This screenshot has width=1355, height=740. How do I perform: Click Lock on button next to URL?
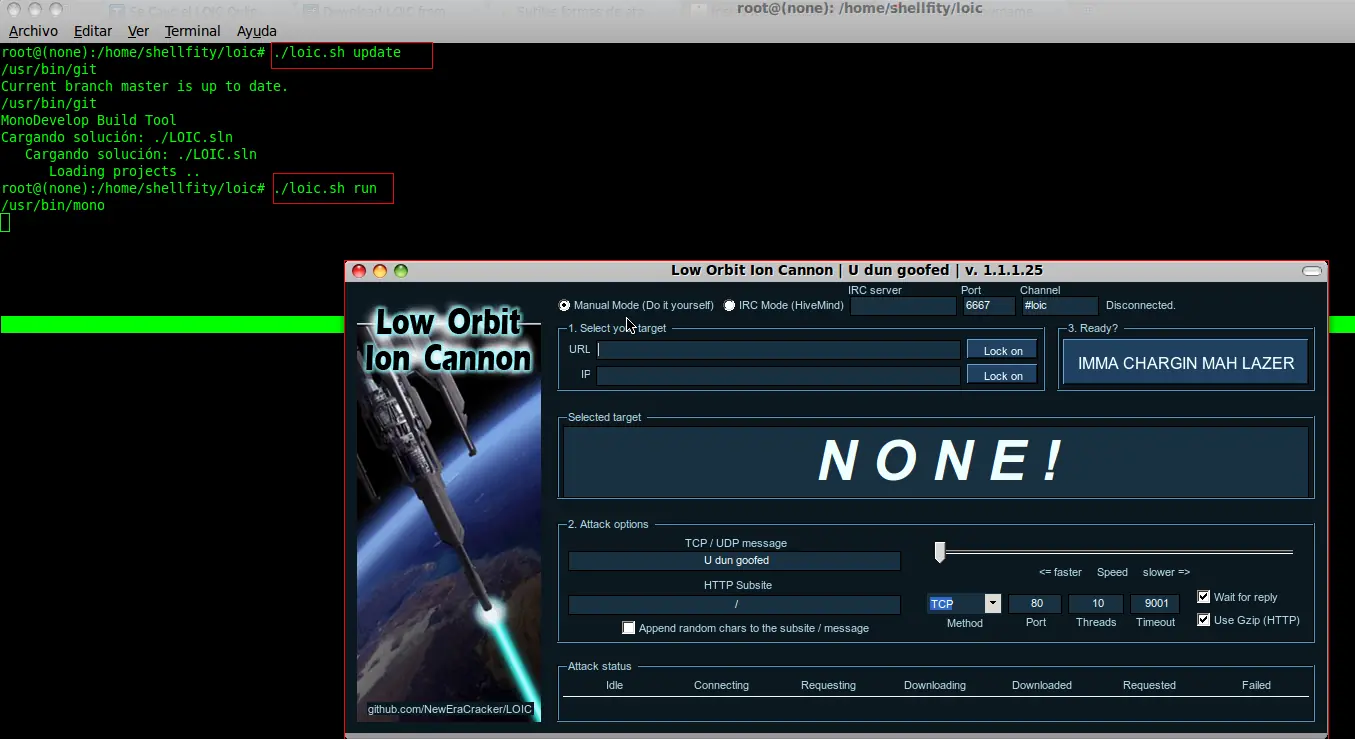pyautogui.click(x=1002, y=350)
